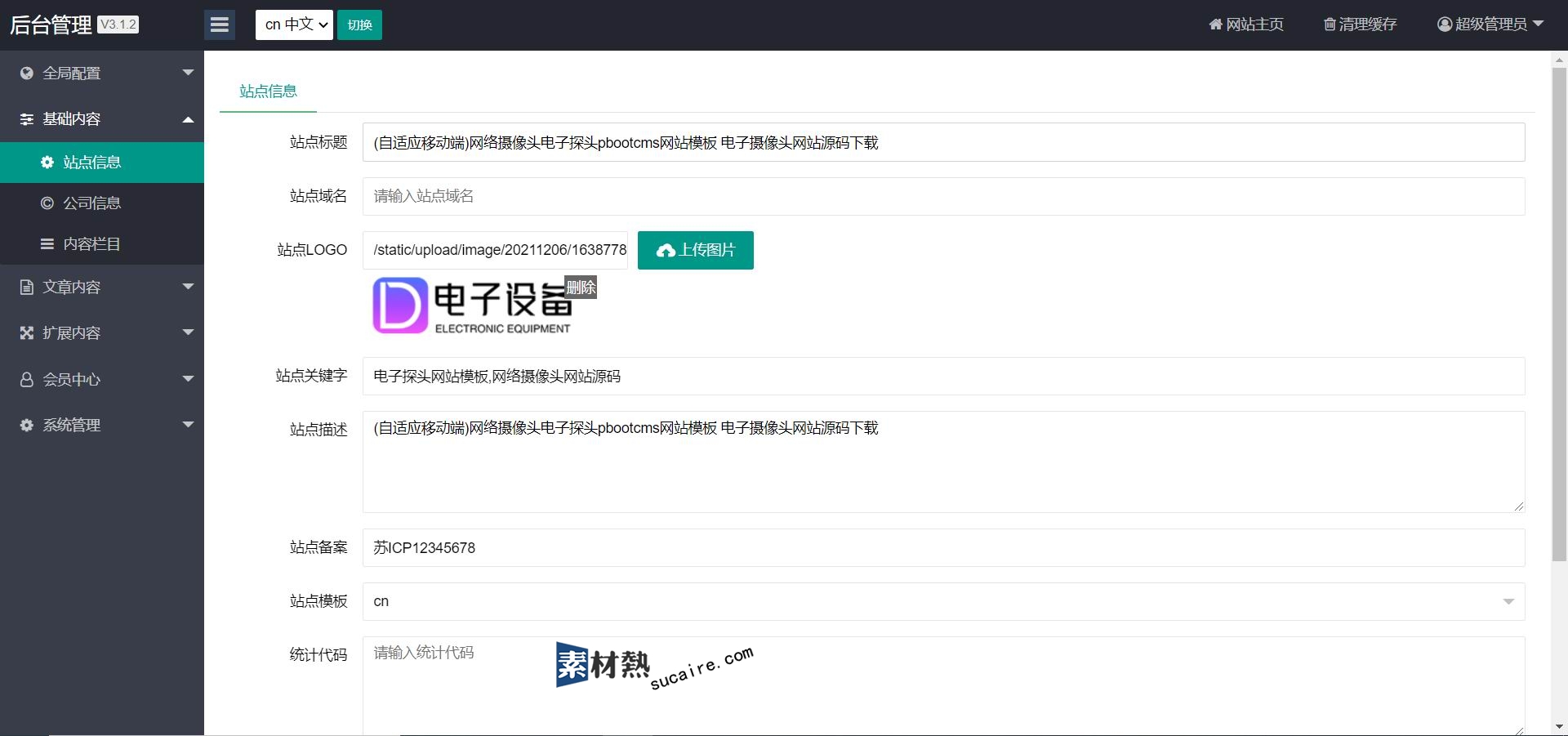This screenshot has height=736, width=1568.
Task: Expand the 文章内容 sidebar menu
Action: (102, 288)
